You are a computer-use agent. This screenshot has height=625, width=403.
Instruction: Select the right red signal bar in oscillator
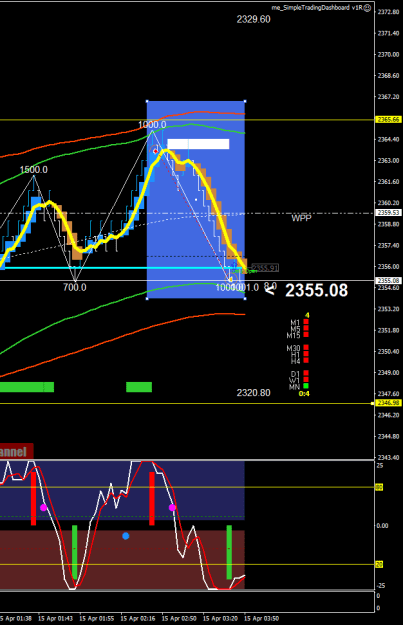(x=152, y=498)
